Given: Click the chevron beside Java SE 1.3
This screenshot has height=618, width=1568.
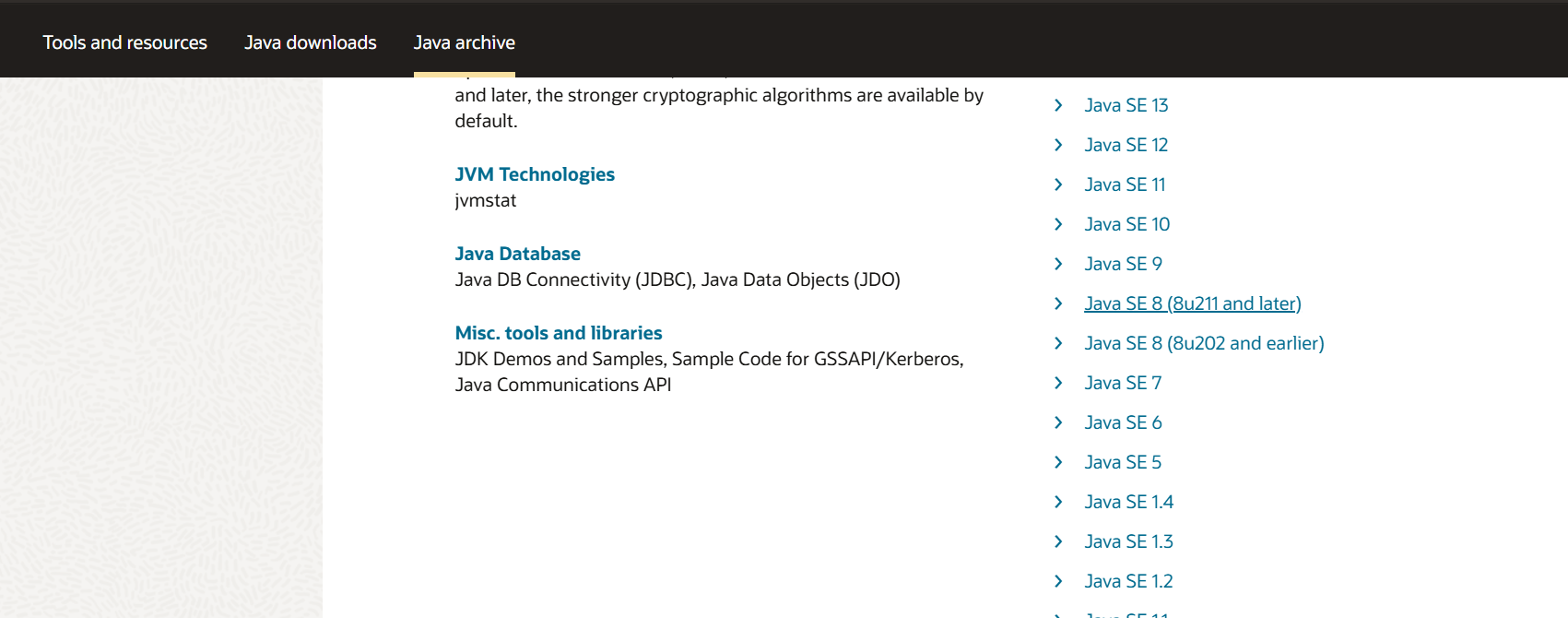Looking at the screenshot, I should (x=1058, y=541).
